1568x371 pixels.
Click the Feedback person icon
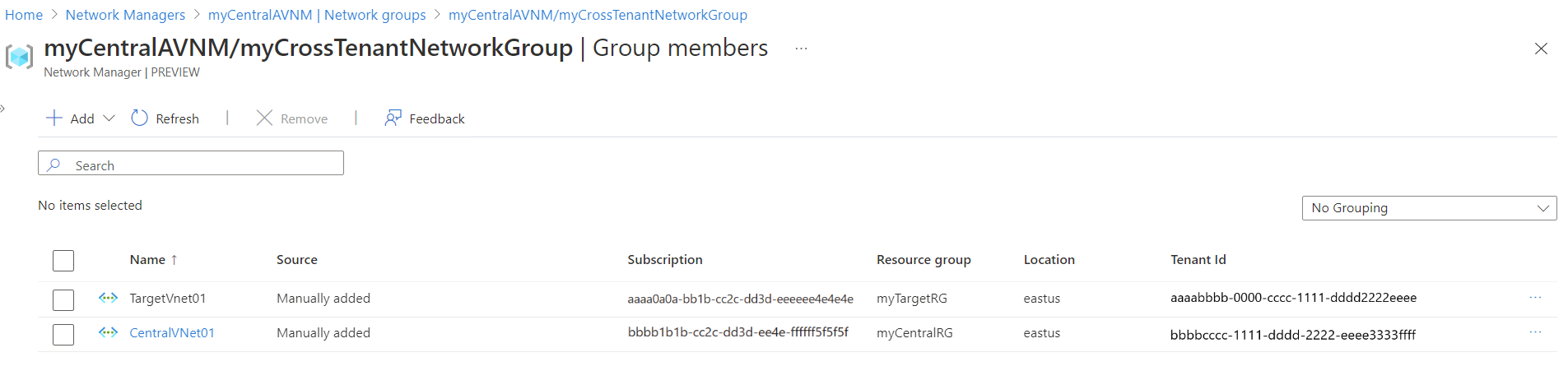[x=393, y=118]
